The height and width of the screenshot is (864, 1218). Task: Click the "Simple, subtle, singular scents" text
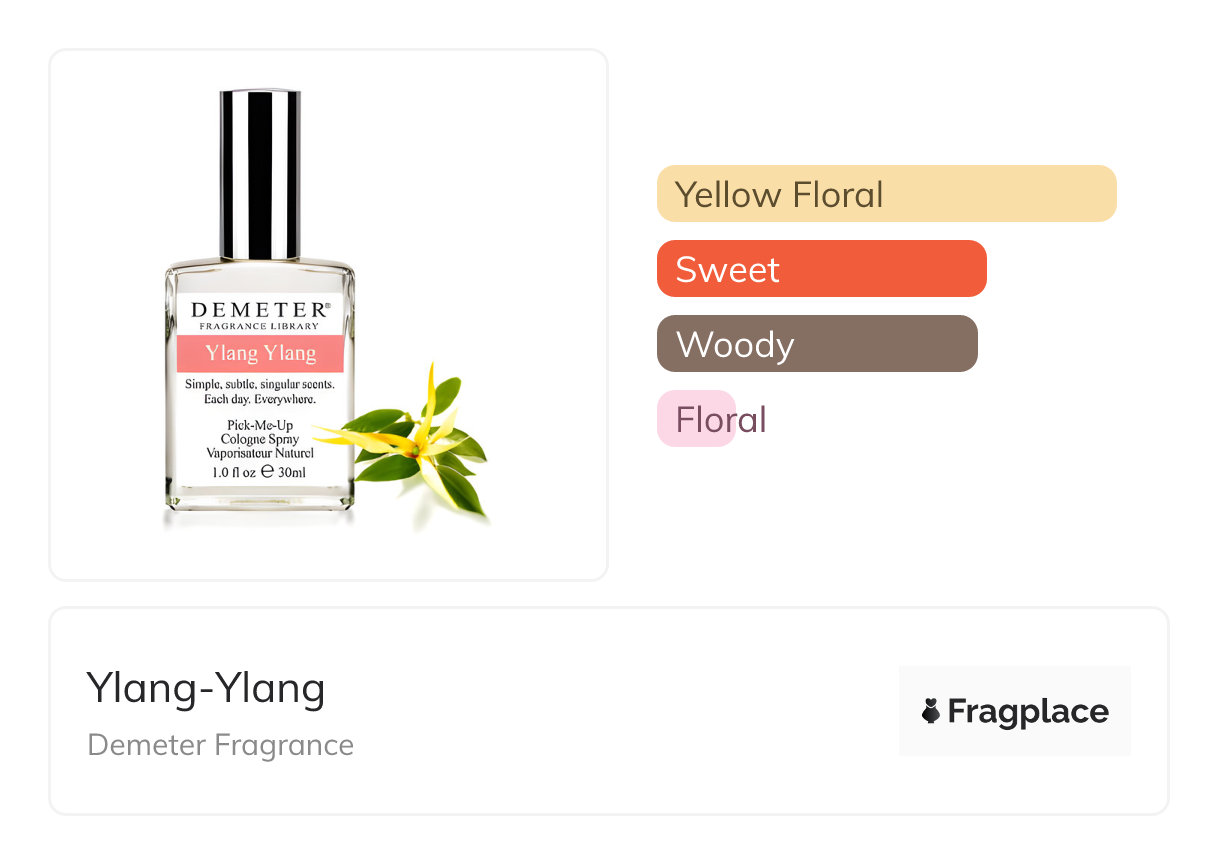coord(259,385)
